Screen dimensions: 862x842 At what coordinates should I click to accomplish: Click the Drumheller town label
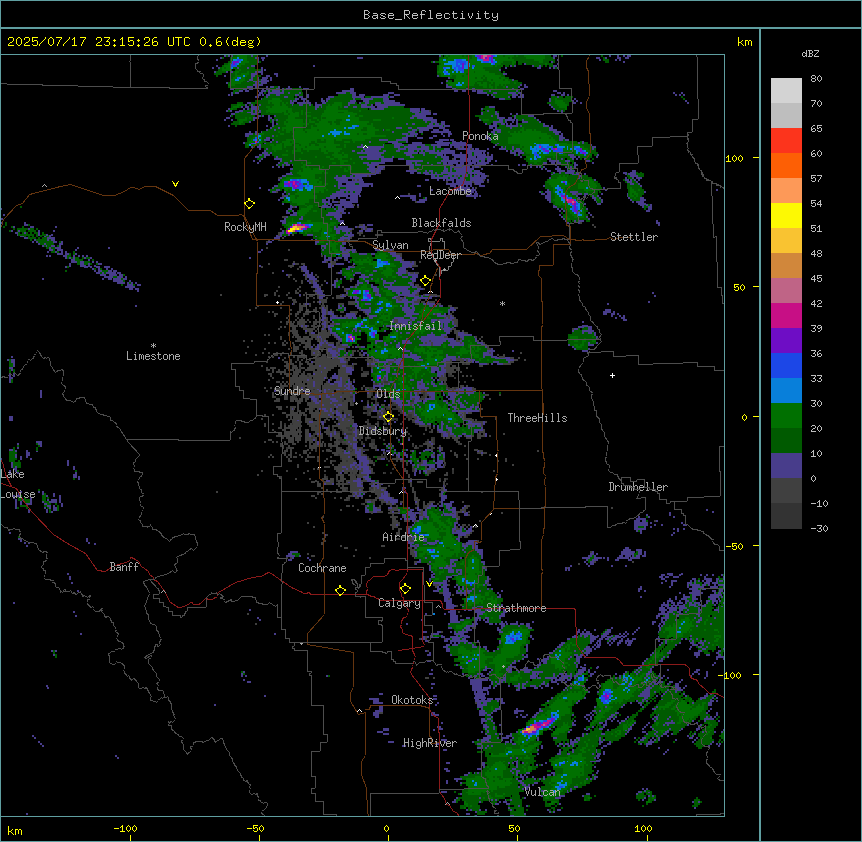click(638, 487)
